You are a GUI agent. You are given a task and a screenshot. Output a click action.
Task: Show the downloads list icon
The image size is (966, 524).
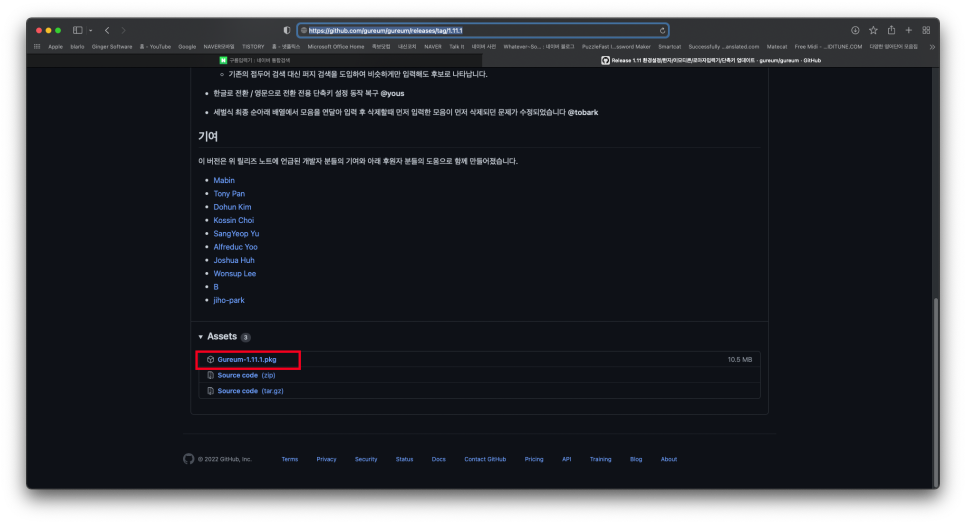click(855, 30)
